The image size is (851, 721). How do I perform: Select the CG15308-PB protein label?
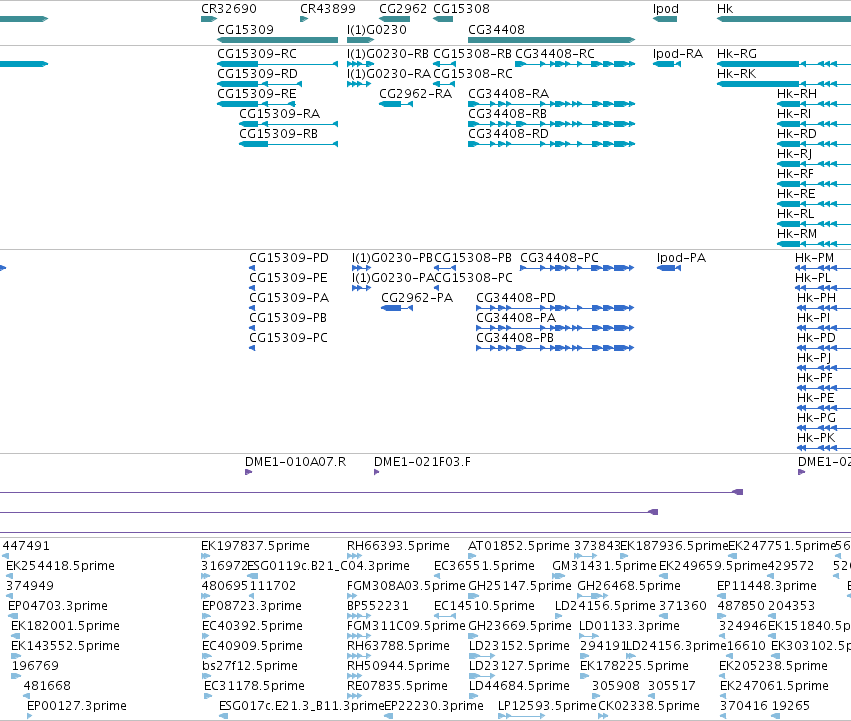click(473, 258)
